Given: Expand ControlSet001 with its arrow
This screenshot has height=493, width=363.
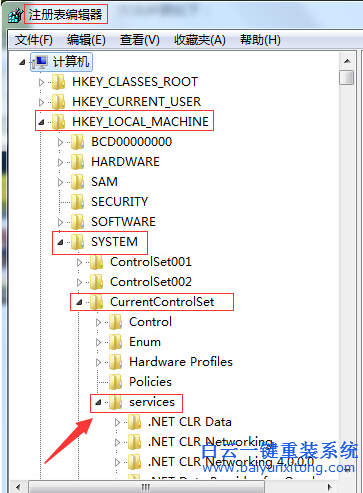Looking at the screenshot, I should click(x=79, y=263).
